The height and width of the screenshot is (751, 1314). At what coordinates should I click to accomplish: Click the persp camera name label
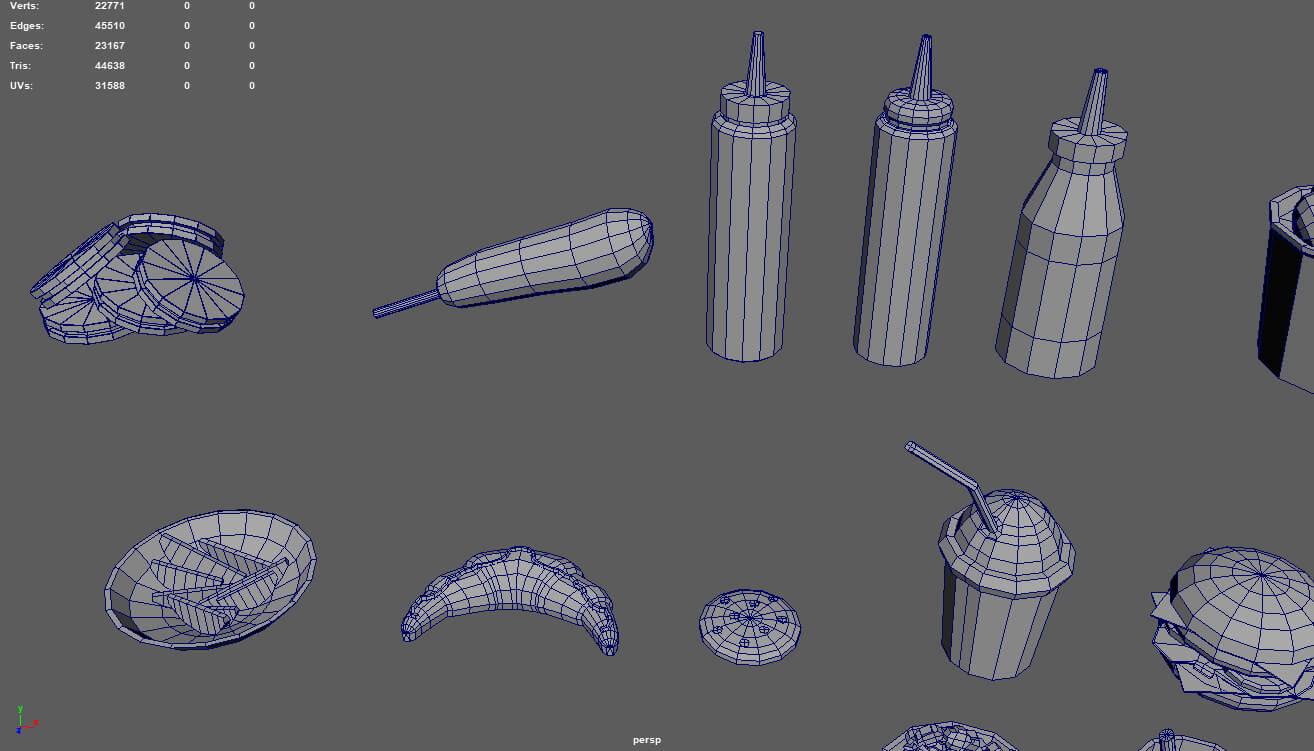click(x=647, y=740)
